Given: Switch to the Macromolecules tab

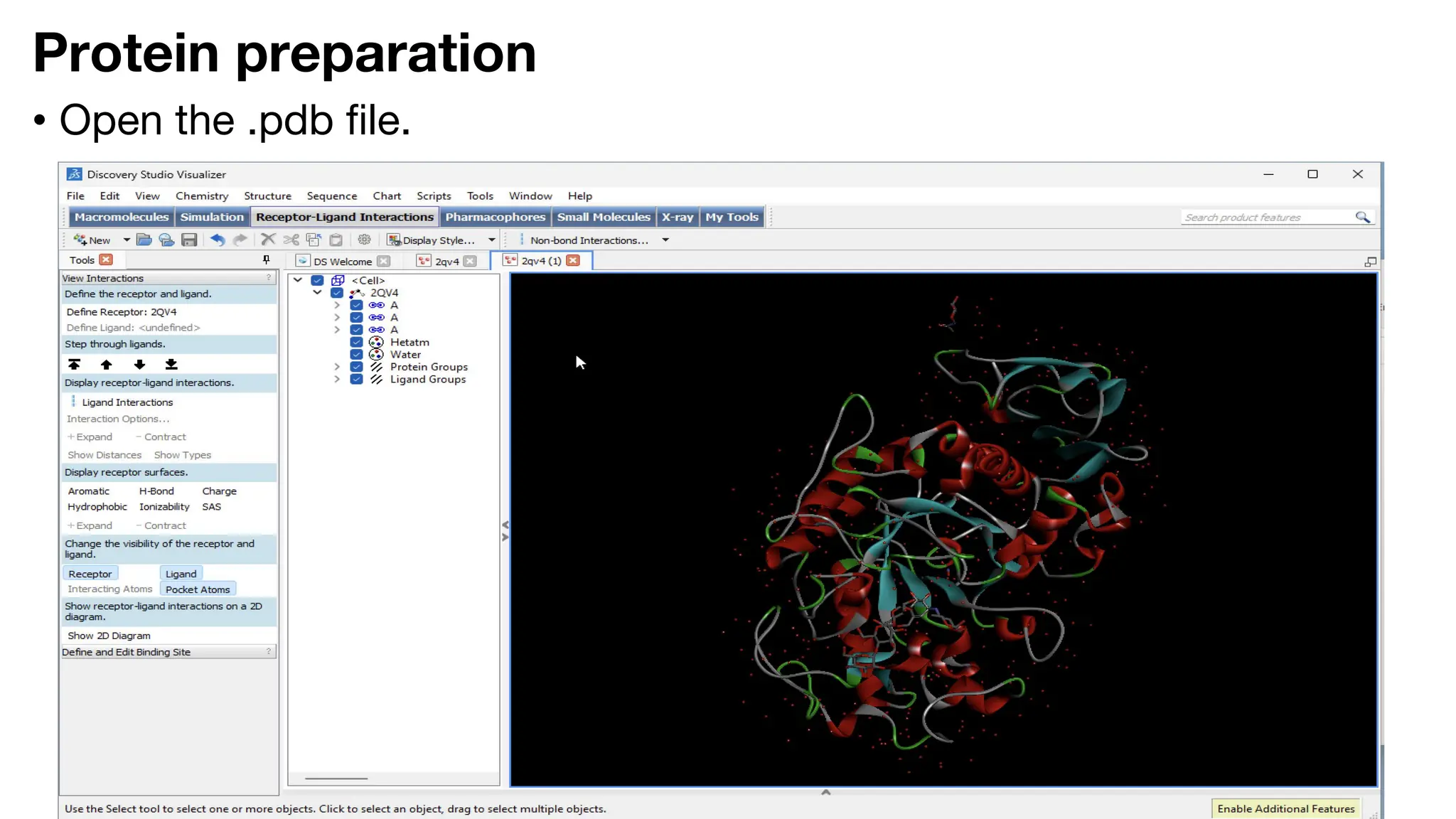Looking at the screenshot, I should 122,217.
